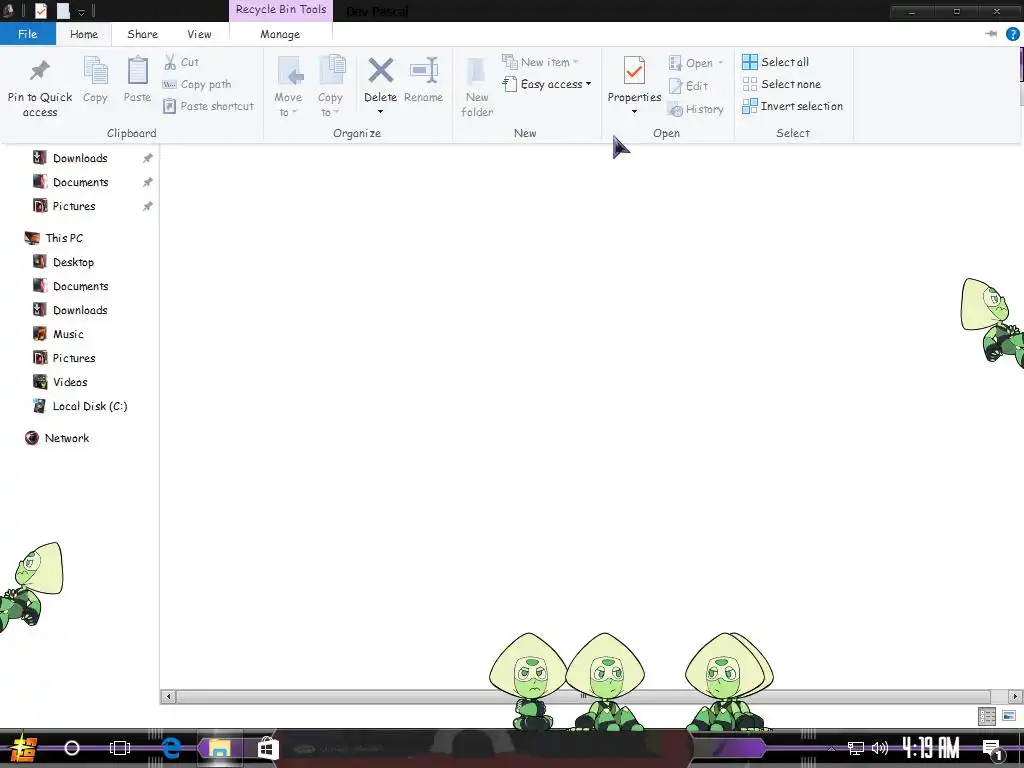Click the horizontal scrollbar left arrow
Screen dimensions: 1024x768
168,696
